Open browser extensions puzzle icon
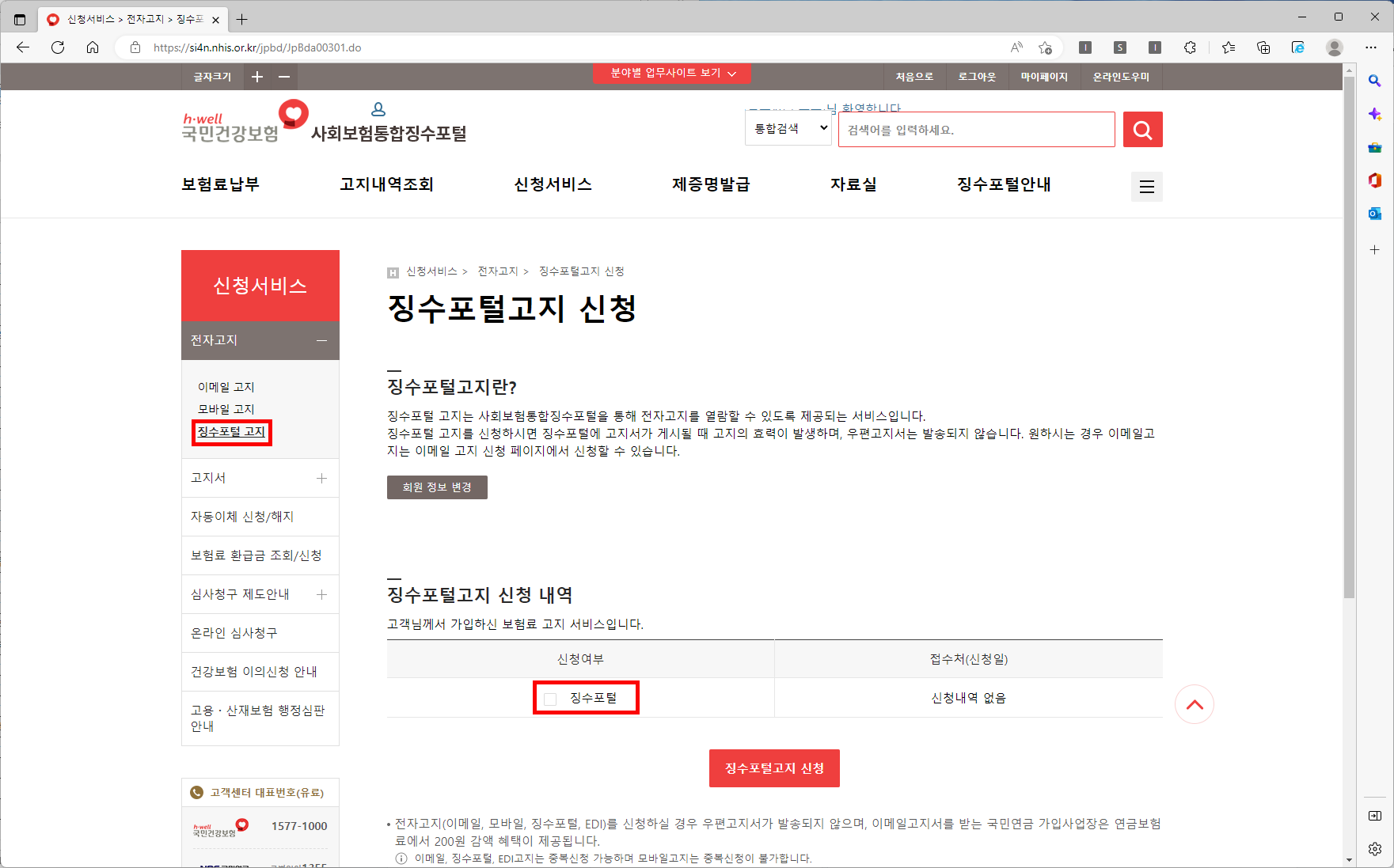This screenshot has height=868, width=1394. [1190, 47]
